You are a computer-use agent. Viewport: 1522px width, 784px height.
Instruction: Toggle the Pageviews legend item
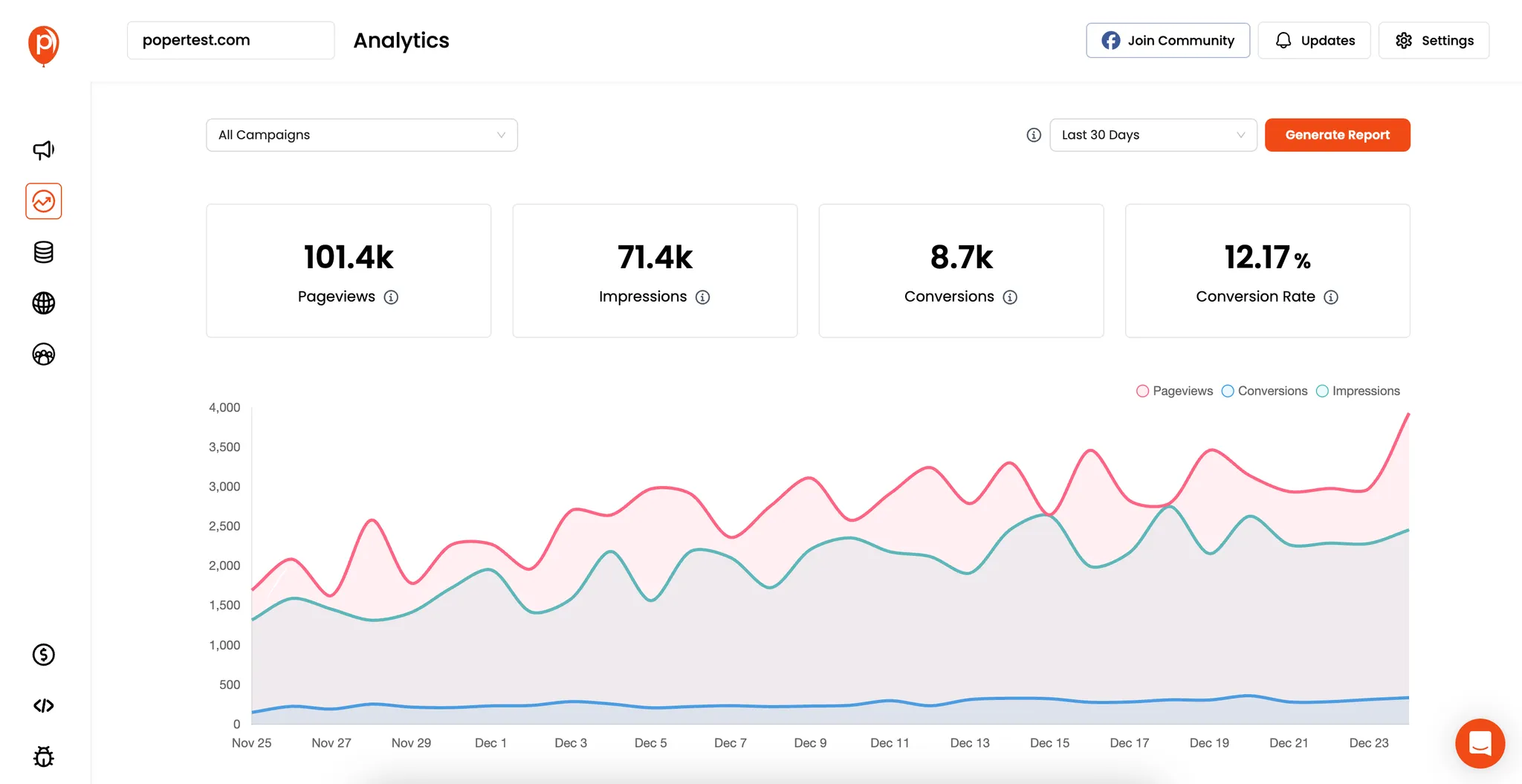coord(1174,390)
